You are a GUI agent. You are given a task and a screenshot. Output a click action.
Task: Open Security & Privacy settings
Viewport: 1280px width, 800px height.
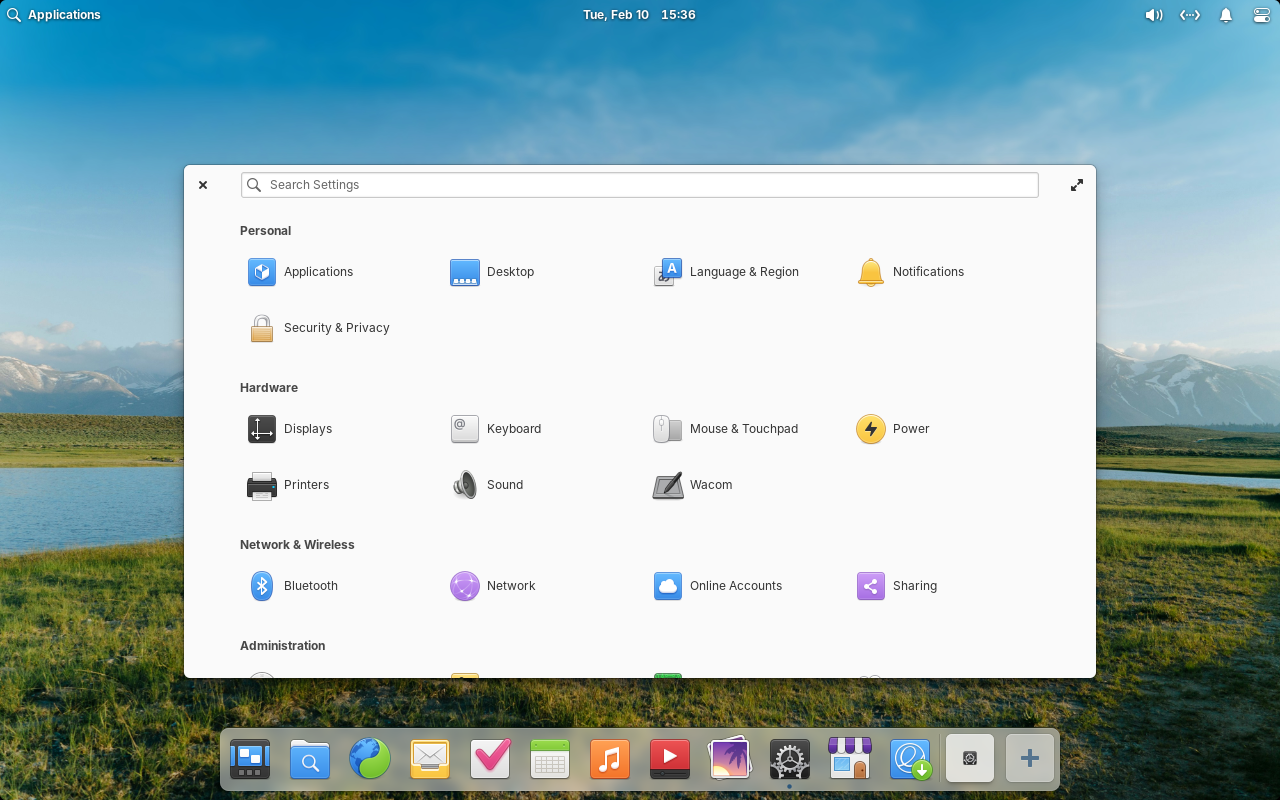pyautogui.click(x=262, y=328)
